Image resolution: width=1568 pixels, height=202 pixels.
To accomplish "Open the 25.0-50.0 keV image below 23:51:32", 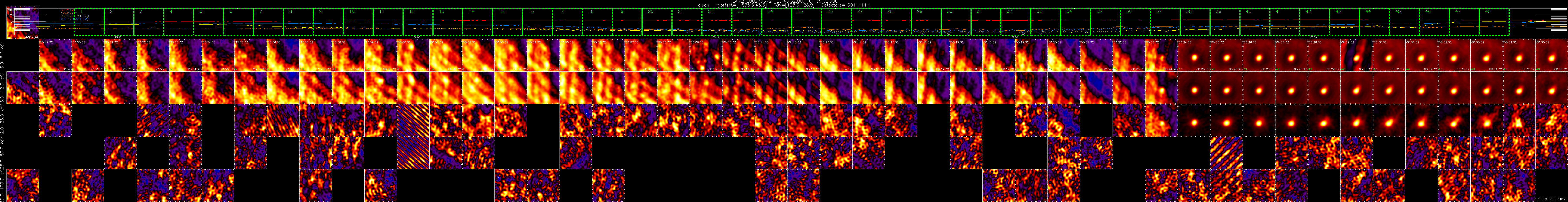I will coord(121,153).
